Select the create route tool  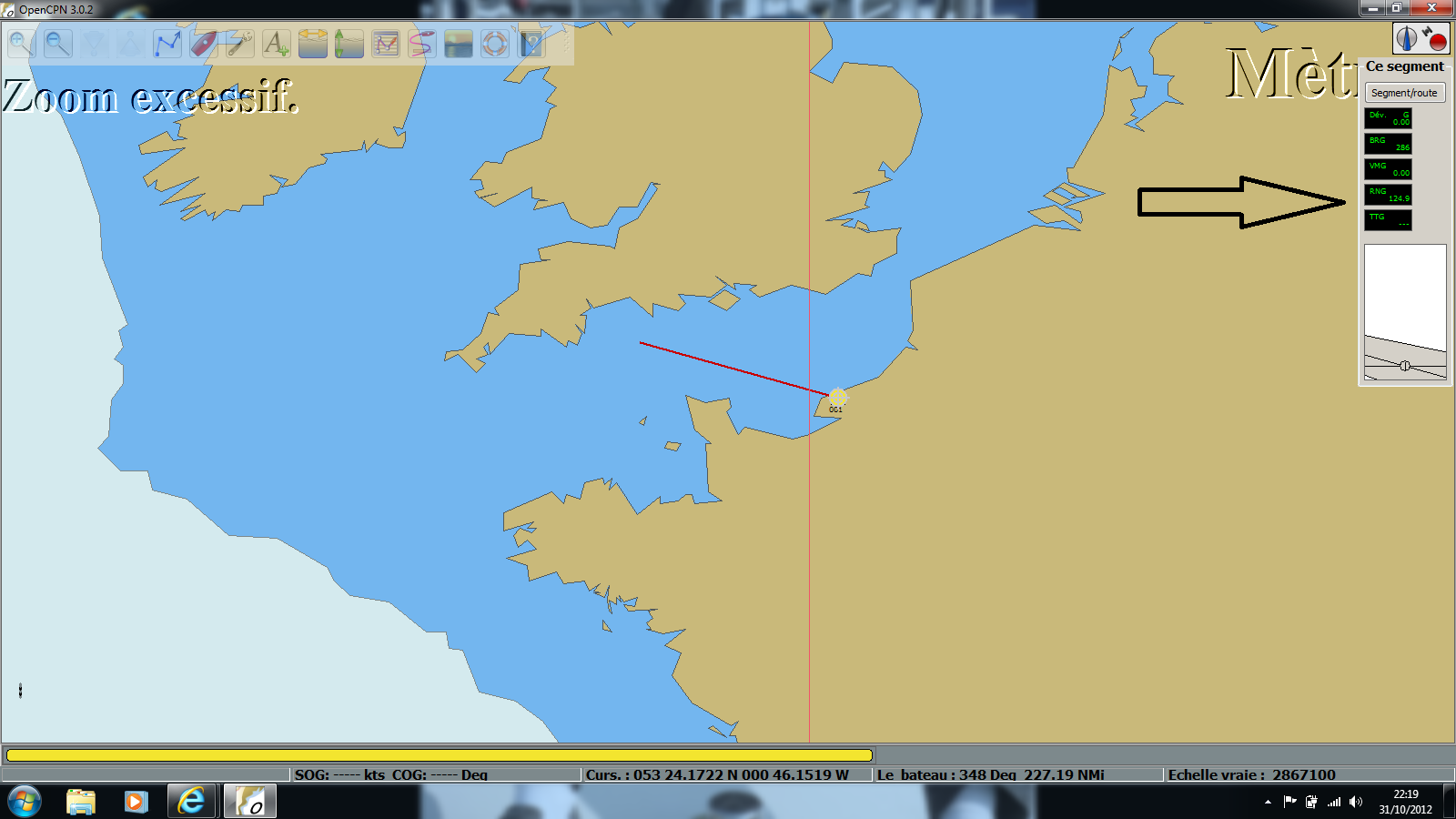click(x=167, y=43)
